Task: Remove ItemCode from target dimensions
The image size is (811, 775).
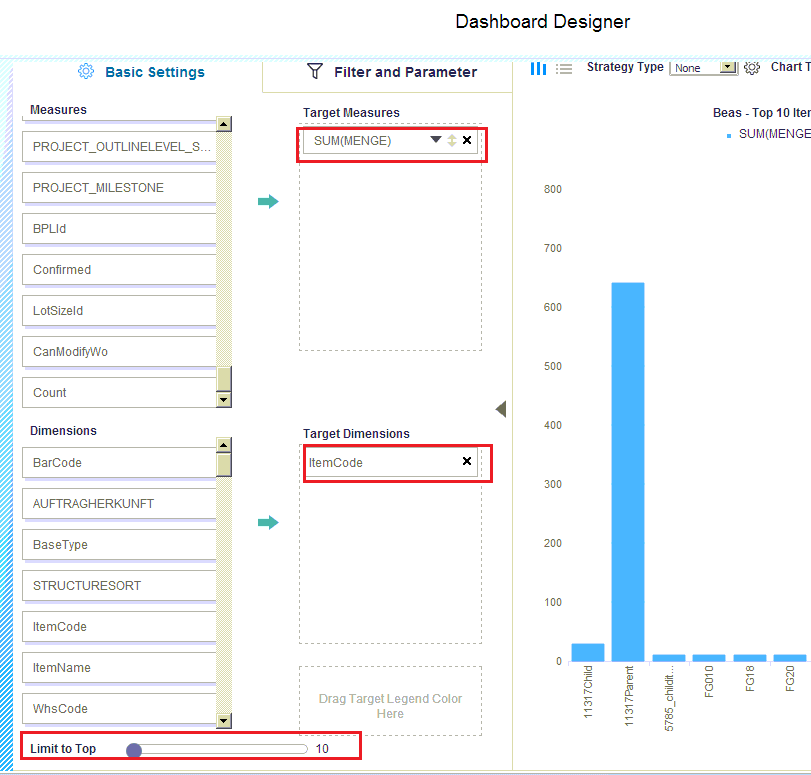Action: coord(467,462)
